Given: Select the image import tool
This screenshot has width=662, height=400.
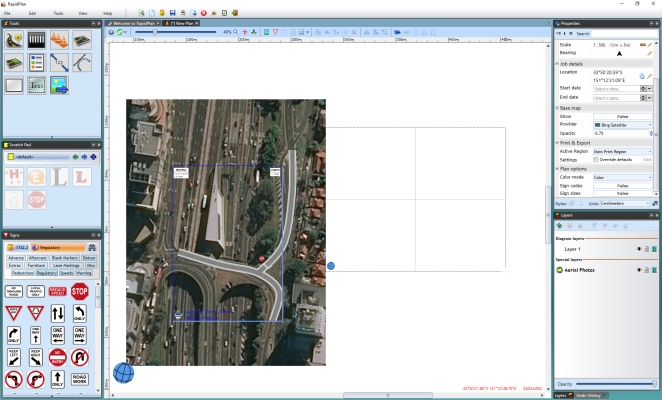Looking at the screenshot, I should 59,85.
